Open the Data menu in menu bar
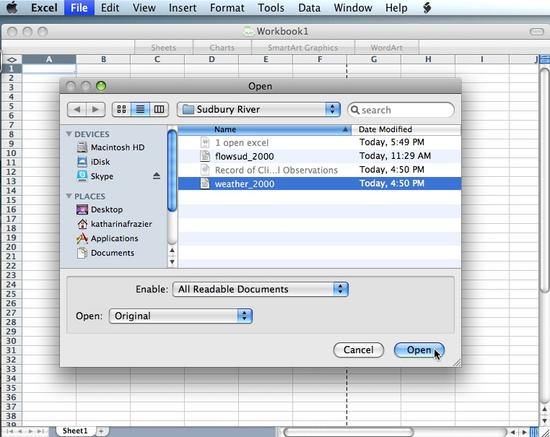Viewport: 550px width, 437px height. click(309, 8)
